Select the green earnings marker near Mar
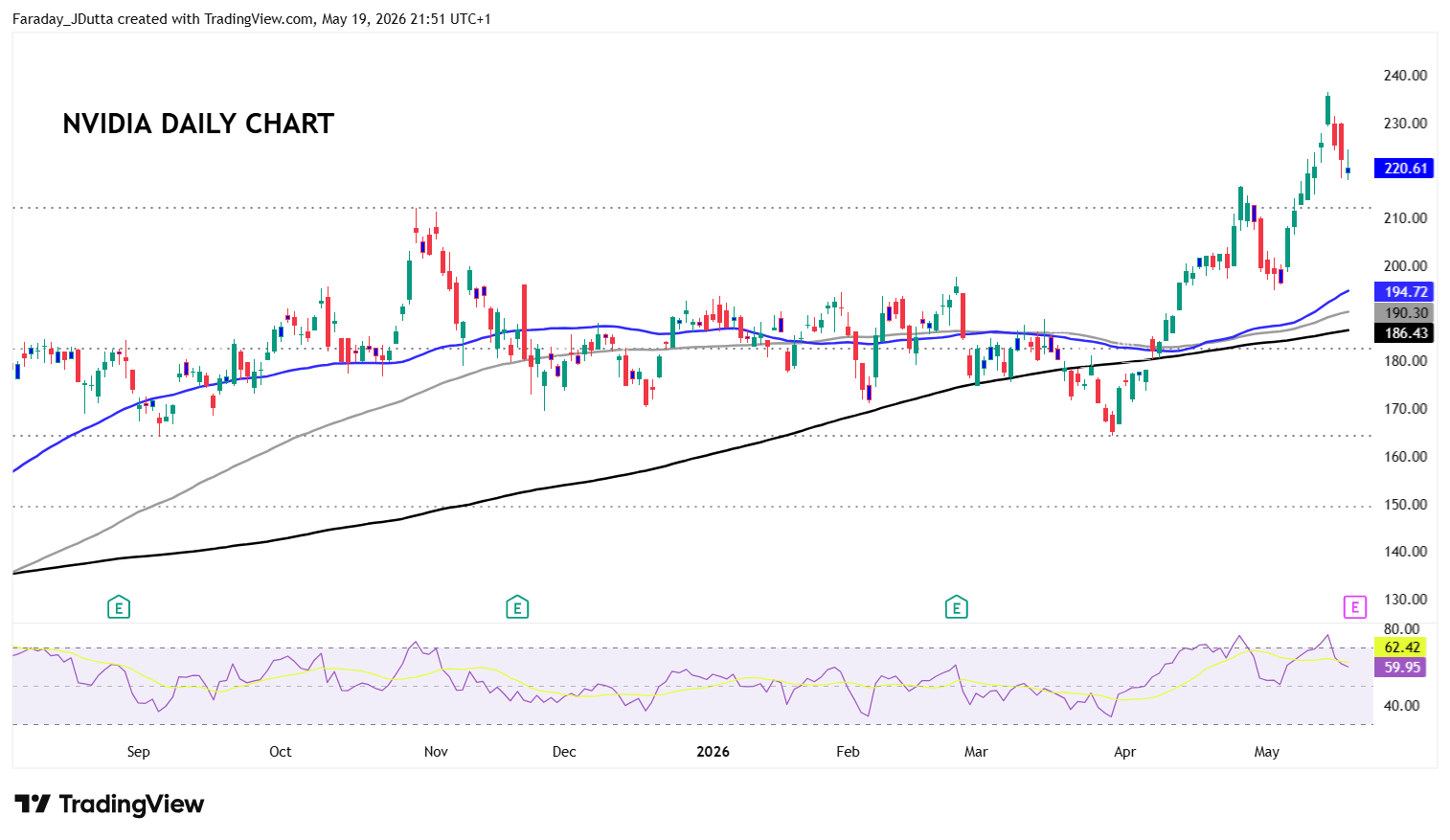This screenshot has width=1450, height=840. coord(956,607)
